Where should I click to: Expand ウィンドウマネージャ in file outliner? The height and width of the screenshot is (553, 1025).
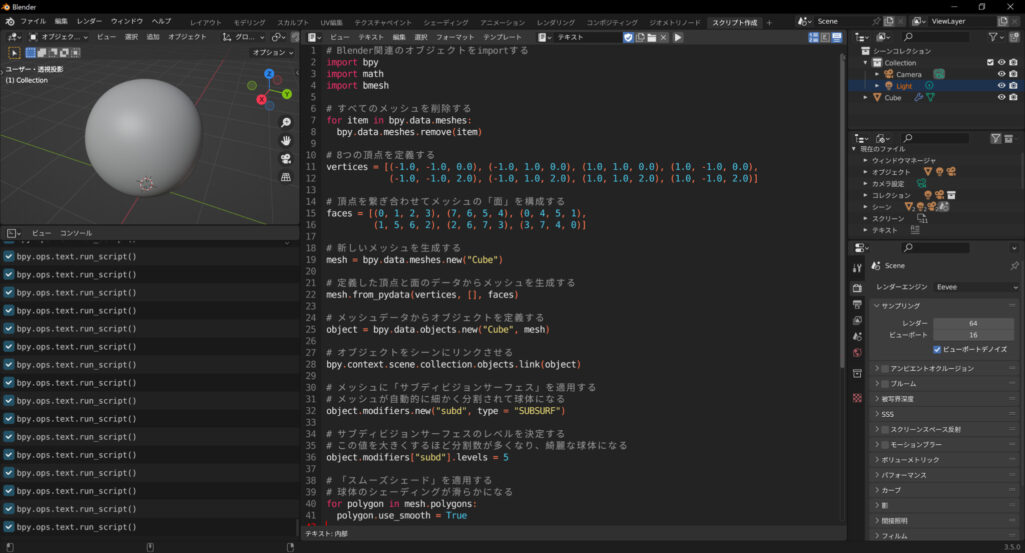click(865, 160)
